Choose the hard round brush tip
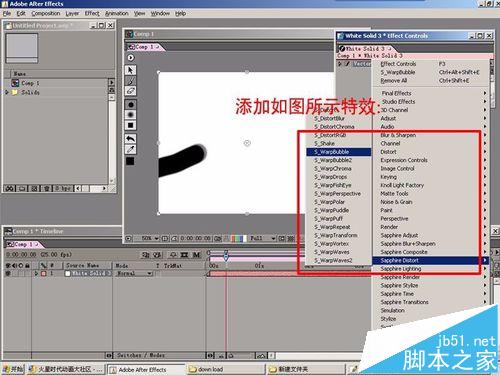500x375 pixels. tap(130, 105)
